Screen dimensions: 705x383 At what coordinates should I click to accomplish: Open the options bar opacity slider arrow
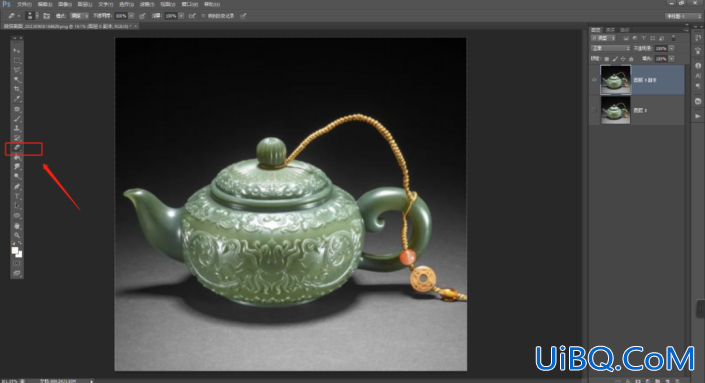131,16
